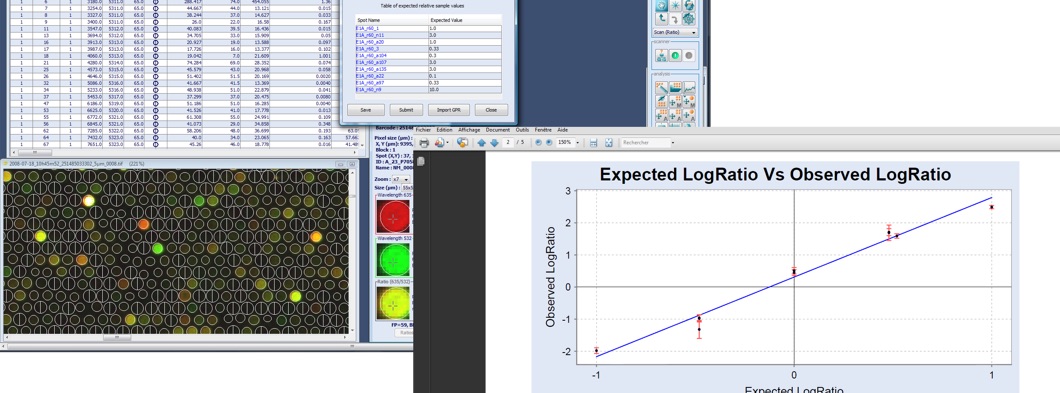Go to next page with down arrow
The image size is (1060, 393).
click(x=494, y=143)
